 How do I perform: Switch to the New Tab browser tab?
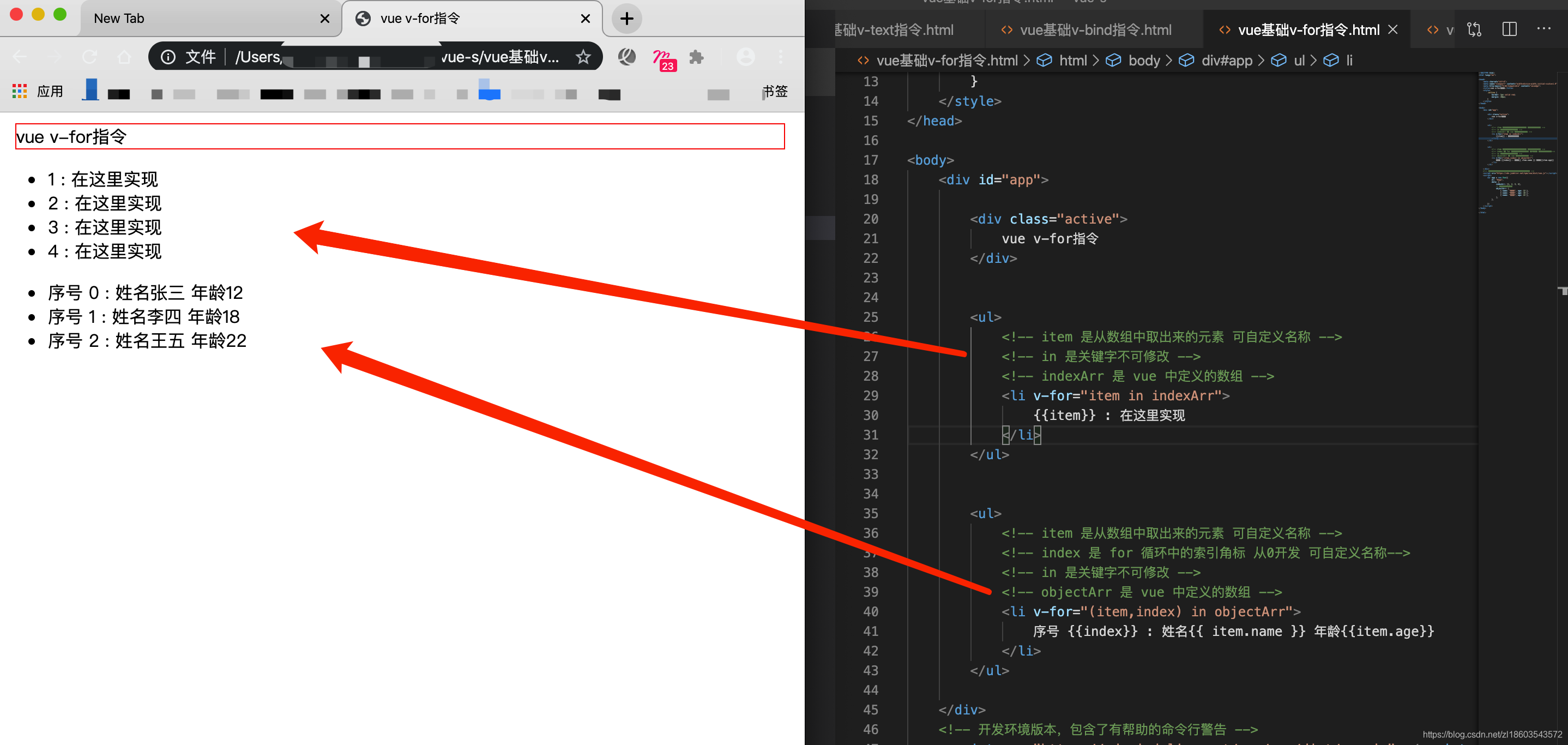click(x=210, y=19)
